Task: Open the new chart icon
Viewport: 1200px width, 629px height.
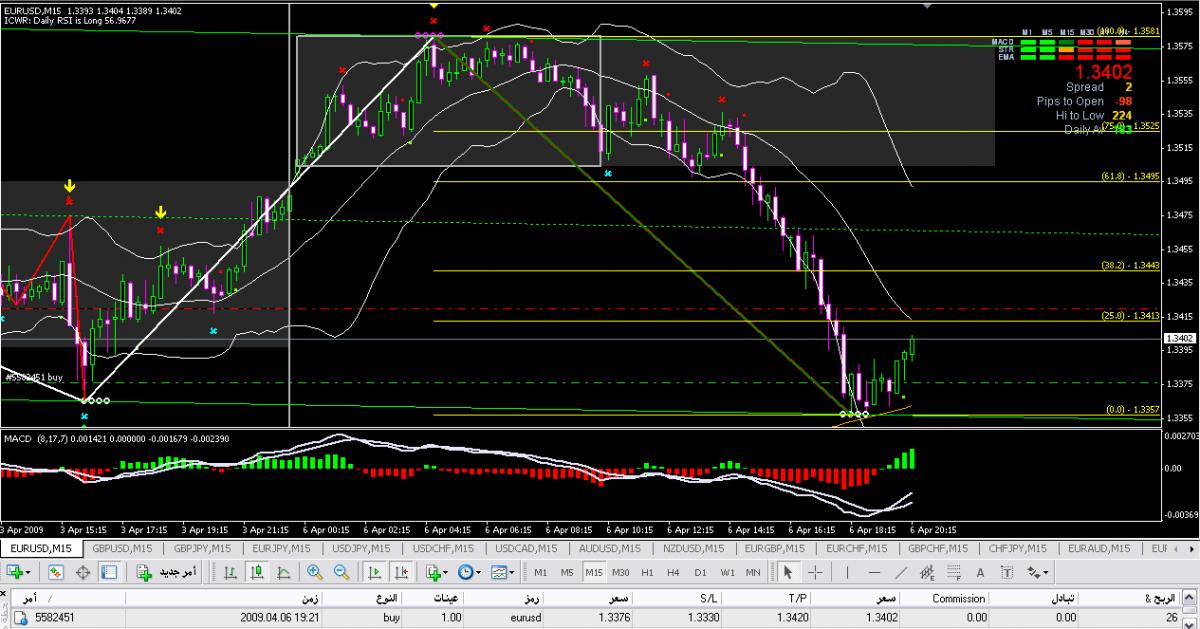Action: 16,572
